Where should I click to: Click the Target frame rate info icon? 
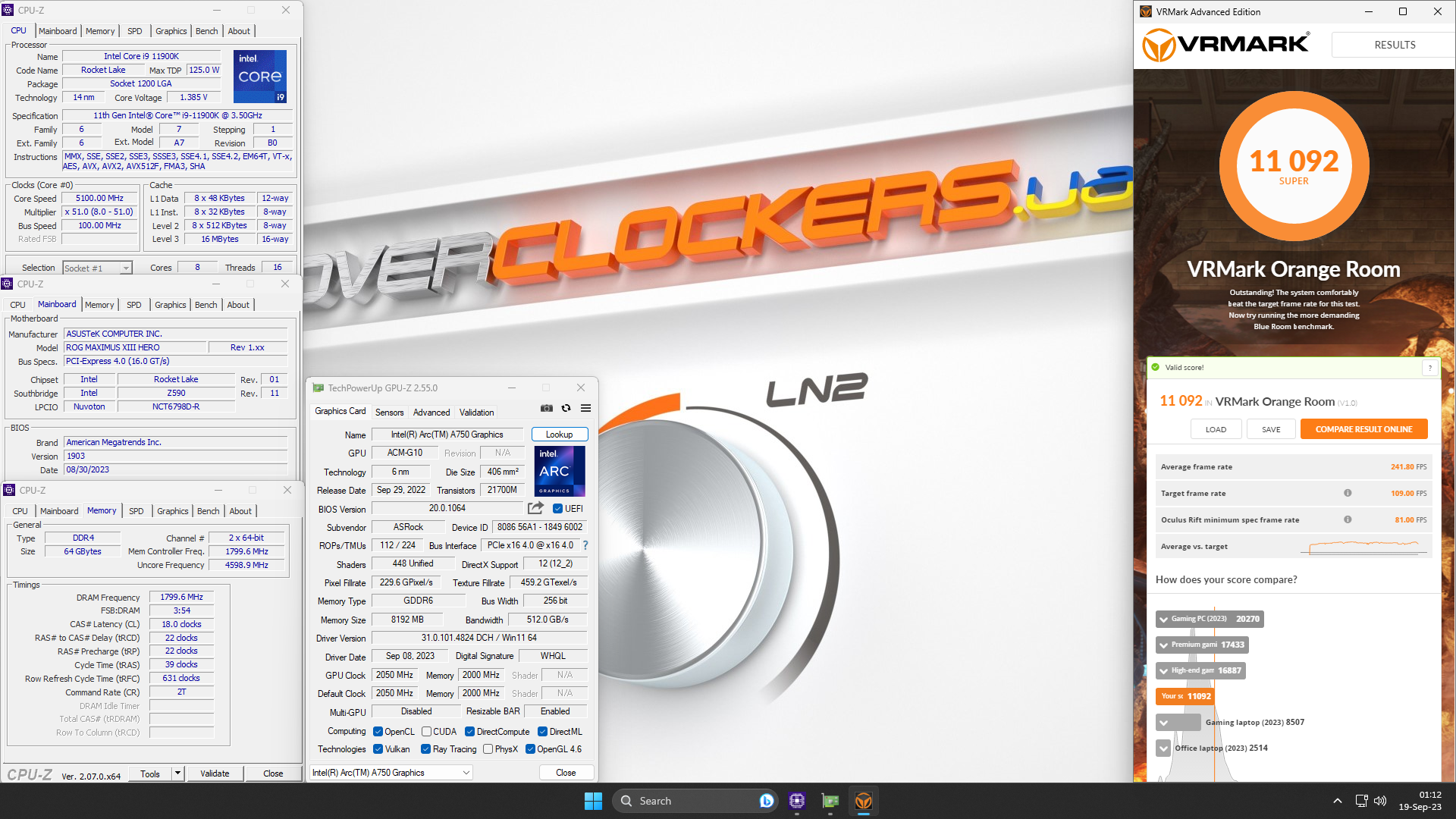coord(1348,493)
